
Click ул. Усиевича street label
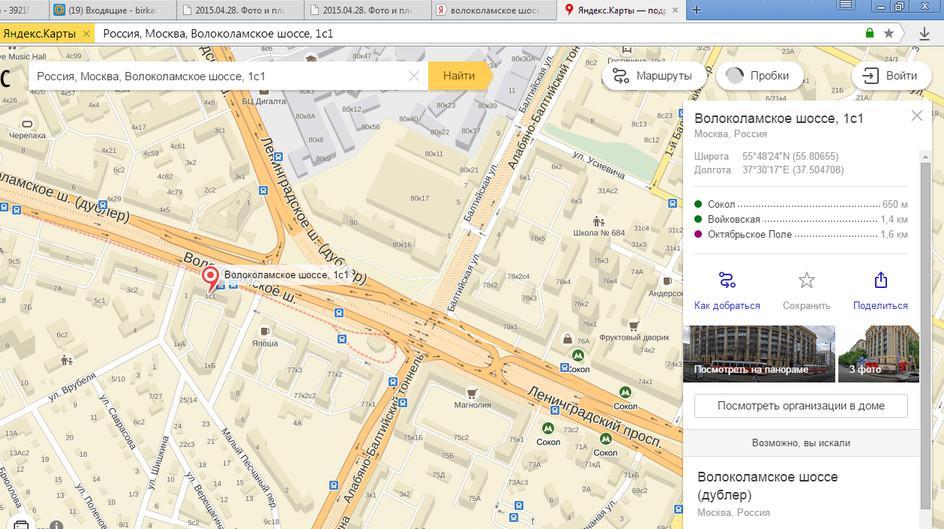click(598, 165)
